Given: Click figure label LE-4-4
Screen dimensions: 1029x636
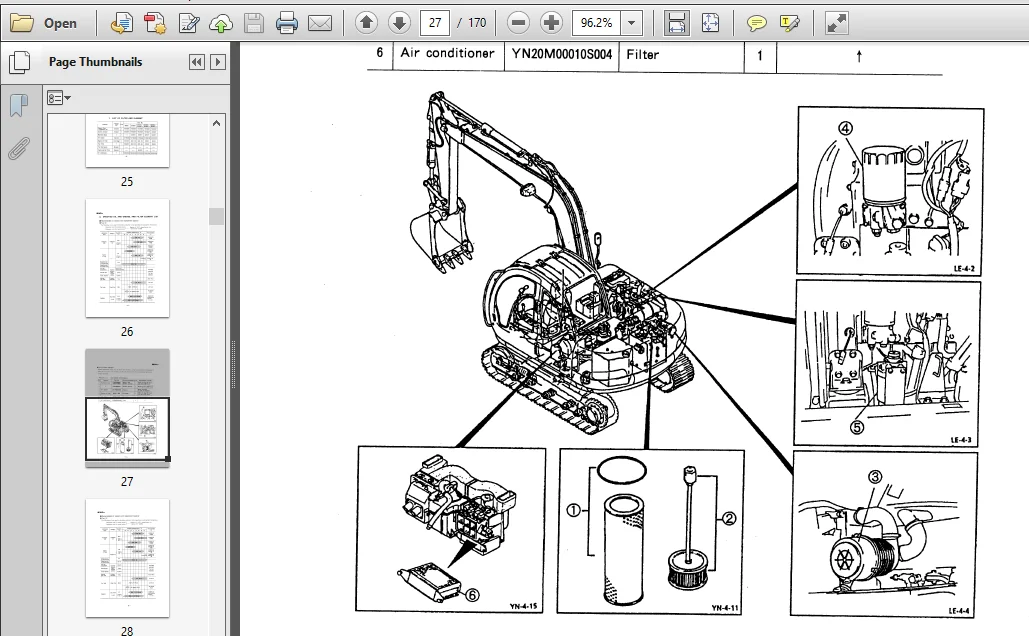Looking at the screenshot, I should pyautogui.click(x=959, y=611).
